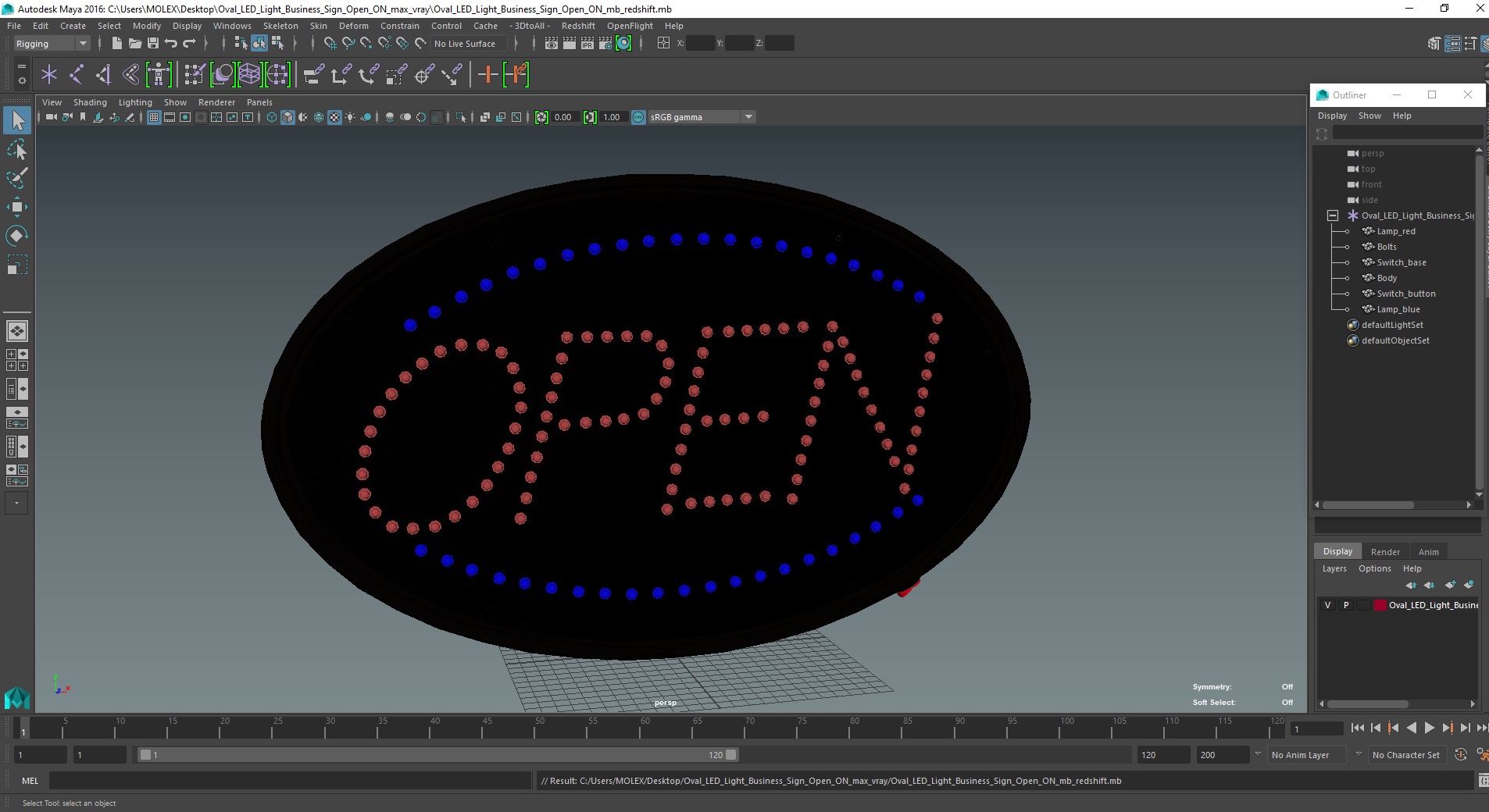The width and height of the screenshot is (1489, 812).
Task: Go to the start of playback range
Action: click(1357, 728)
